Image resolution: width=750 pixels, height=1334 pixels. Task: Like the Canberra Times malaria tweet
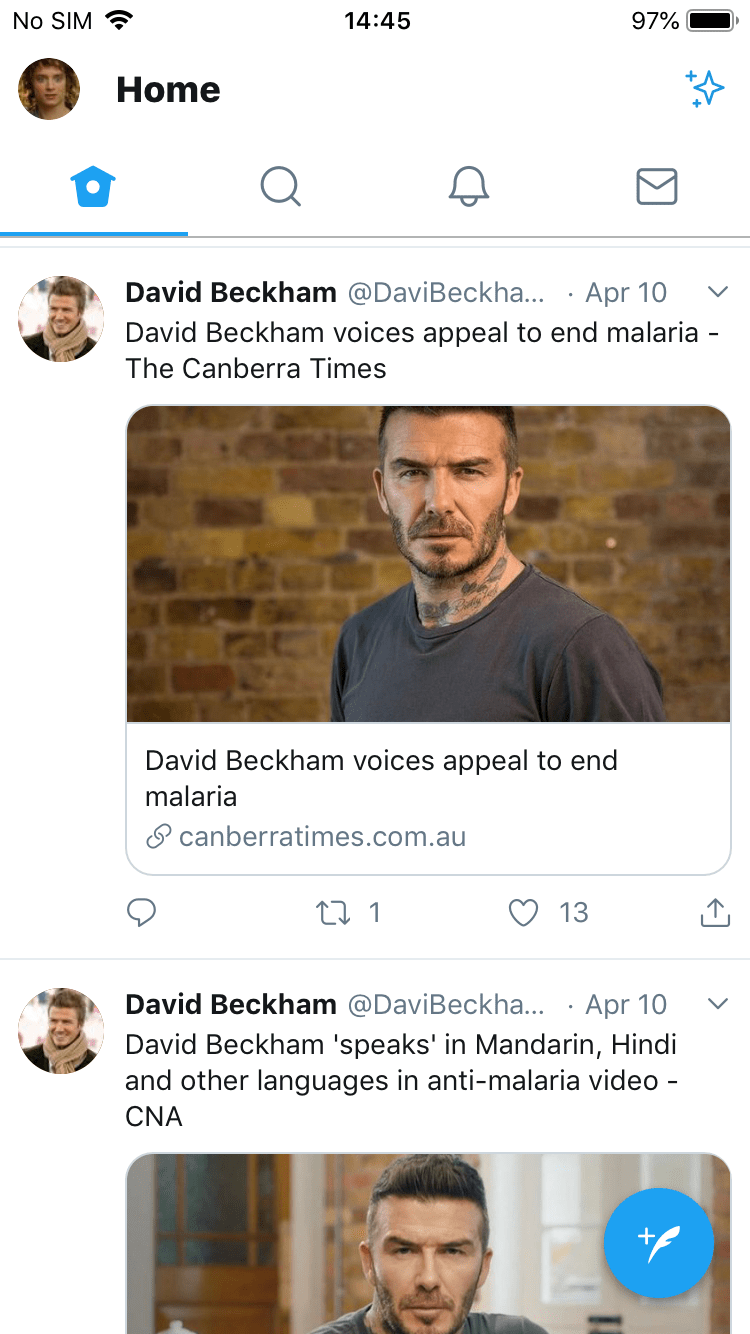point(524,912)
